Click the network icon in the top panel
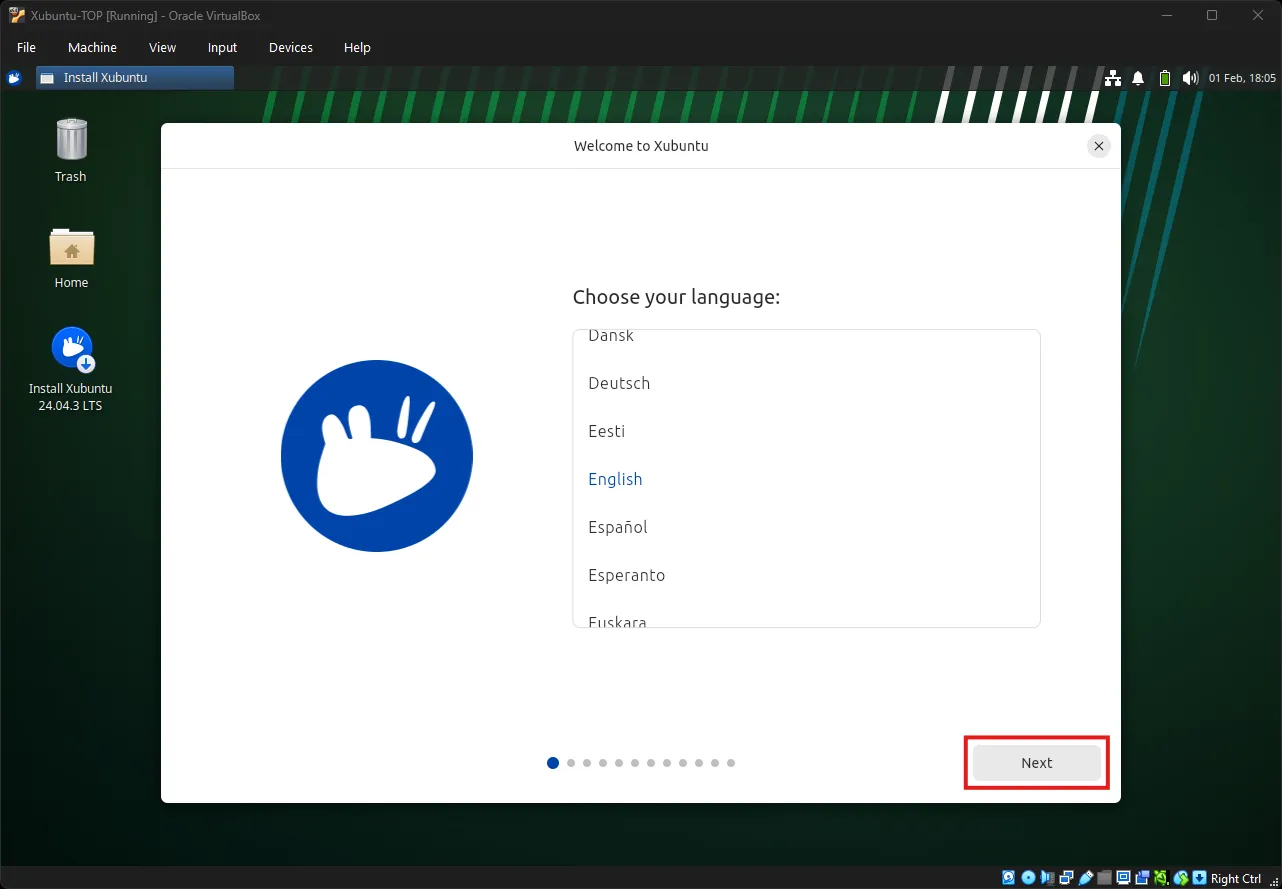Viewport: 1282px width, 889px height. 1112,77
